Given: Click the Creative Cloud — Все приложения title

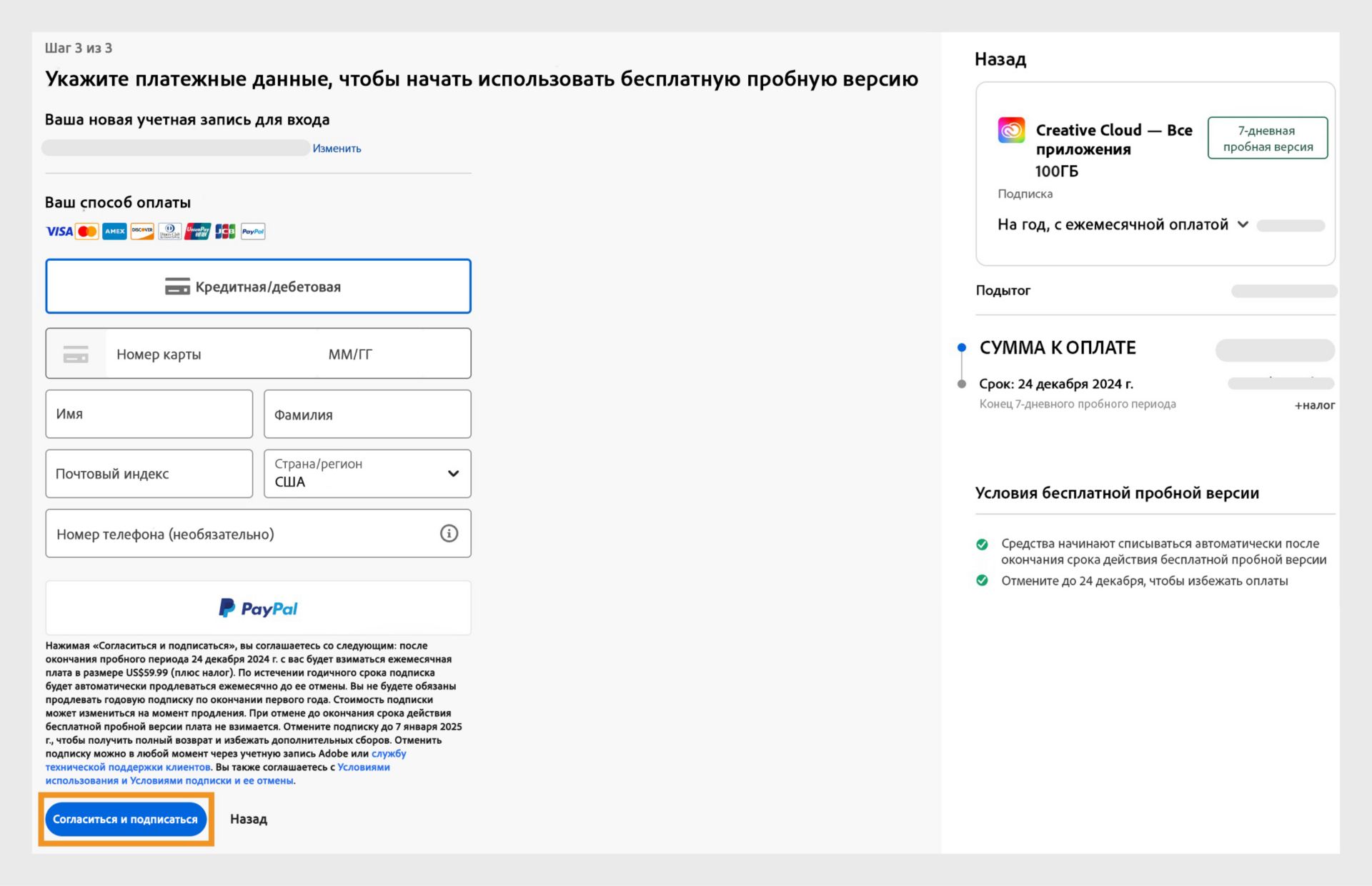Looking at the screenshot, I should [1114, 140].
